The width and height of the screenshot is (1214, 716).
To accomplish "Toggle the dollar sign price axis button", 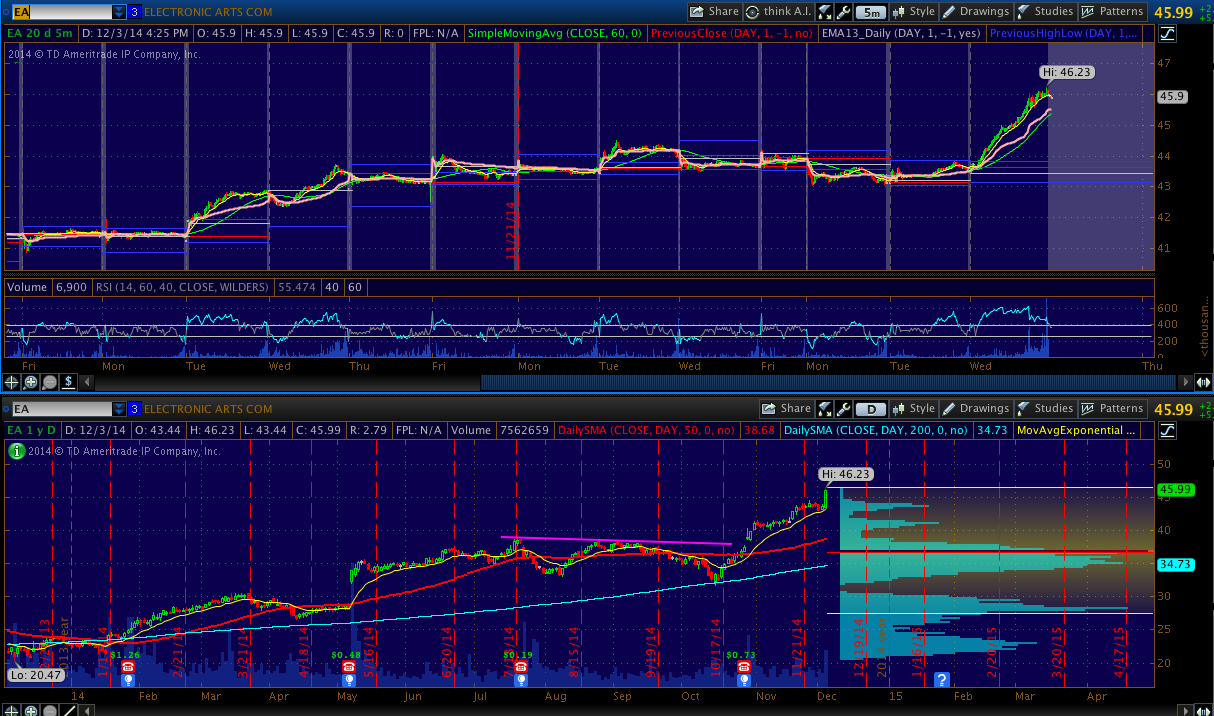I will 68,381.
